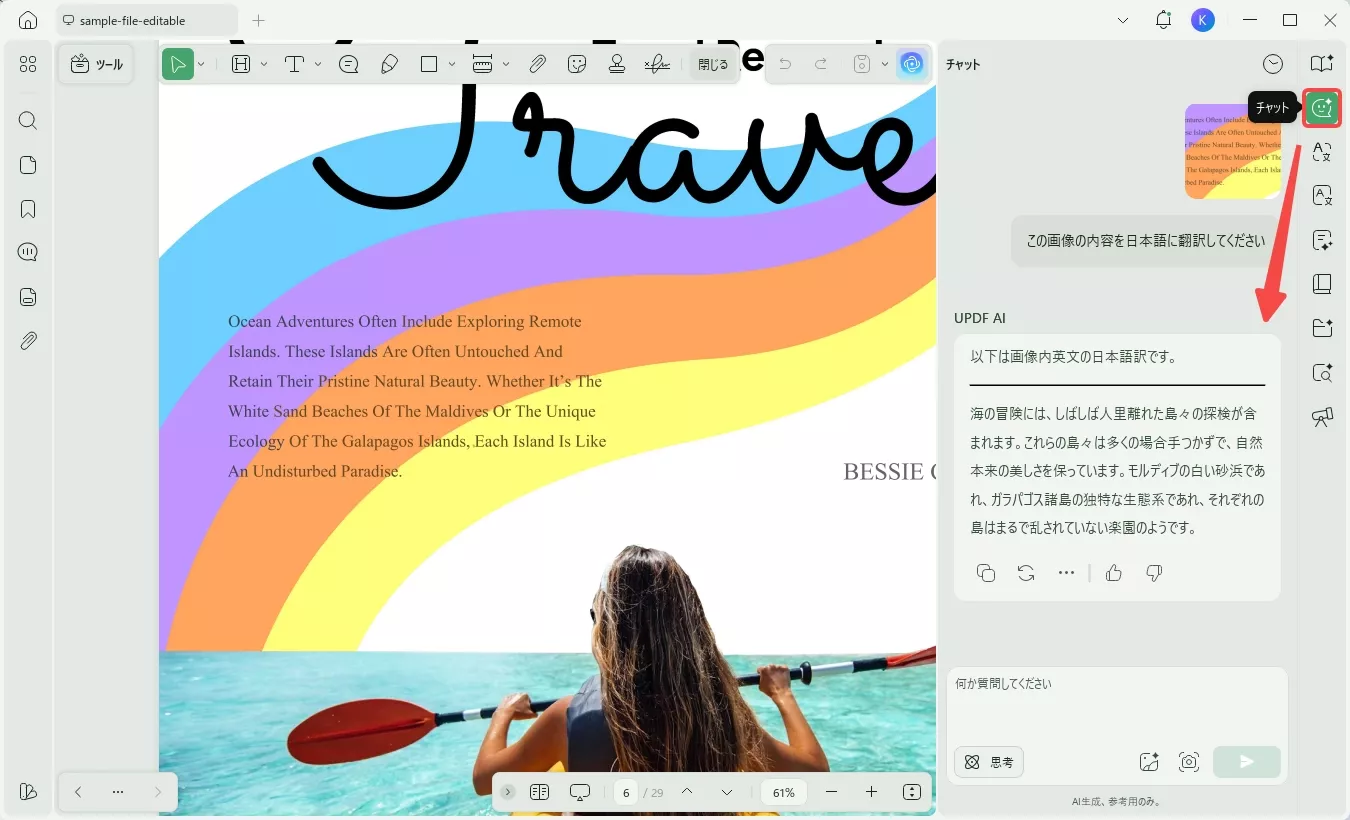Viewport: 1350px width, 820px height.
Task: Select the stamp tool in annotation toolbar
Action: [617, 64]
